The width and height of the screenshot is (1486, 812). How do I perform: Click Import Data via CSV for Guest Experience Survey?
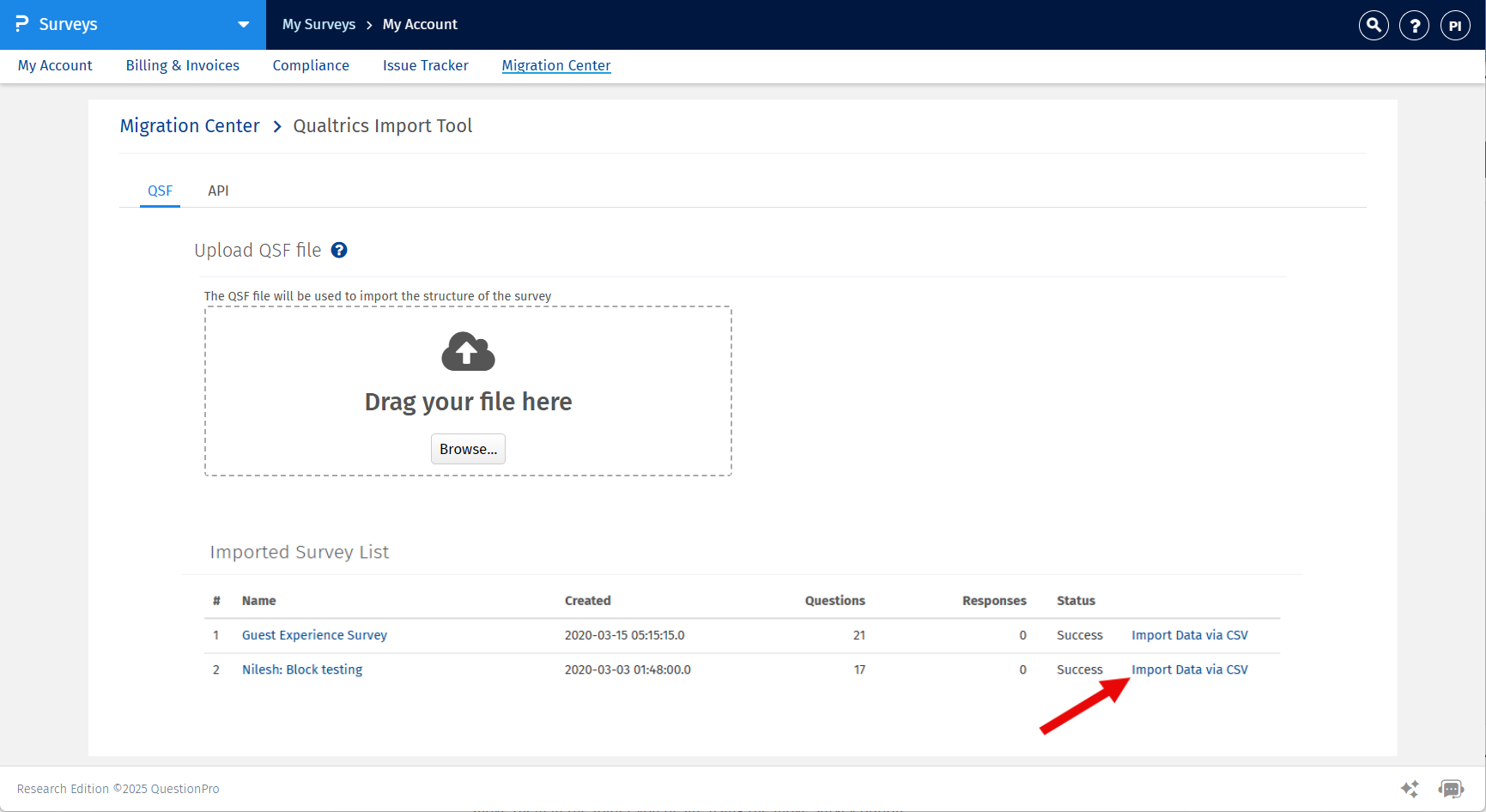point(1189,635)
